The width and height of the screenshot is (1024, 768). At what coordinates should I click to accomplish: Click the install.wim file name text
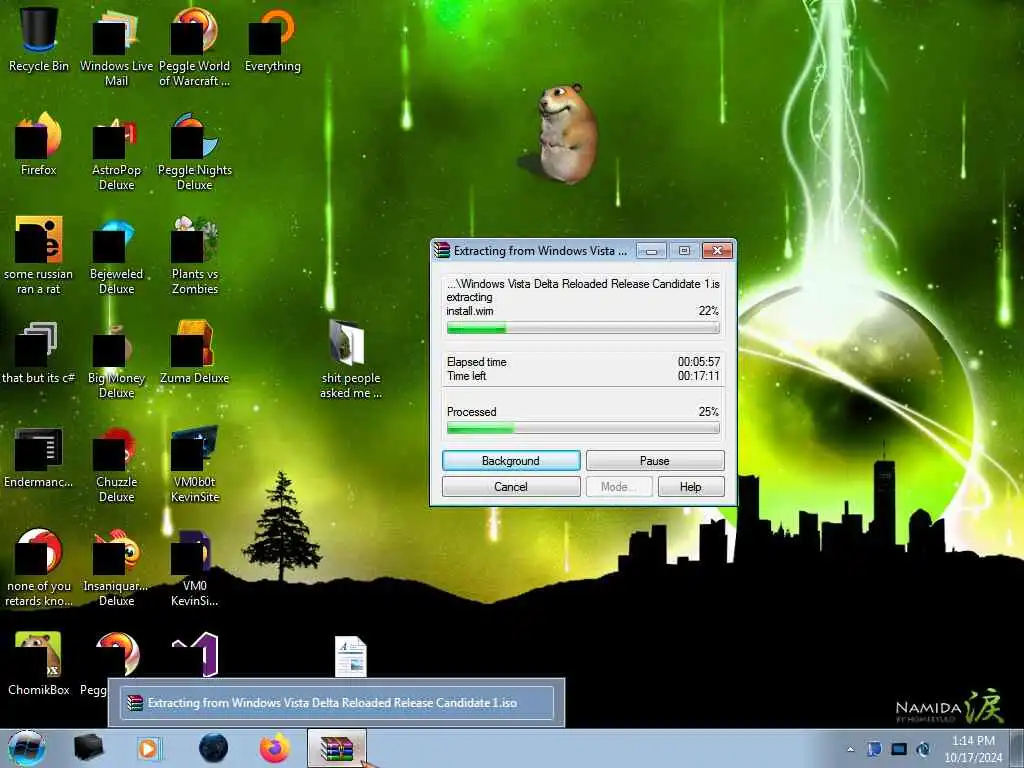(x=470, y=312)
